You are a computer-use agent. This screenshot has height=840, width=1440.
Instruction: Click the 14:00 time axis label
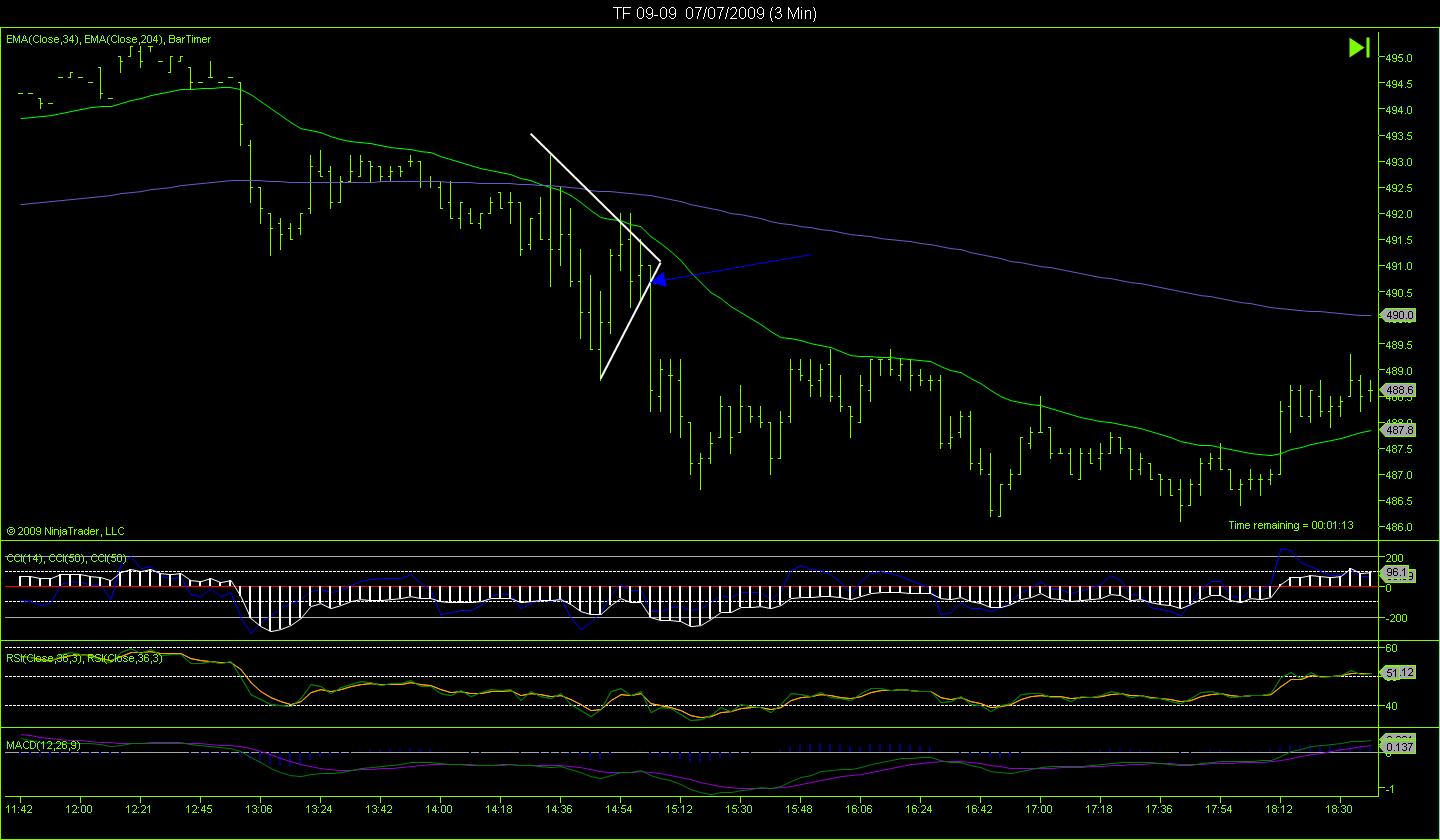pyautogui.click(x=439, y=808)
